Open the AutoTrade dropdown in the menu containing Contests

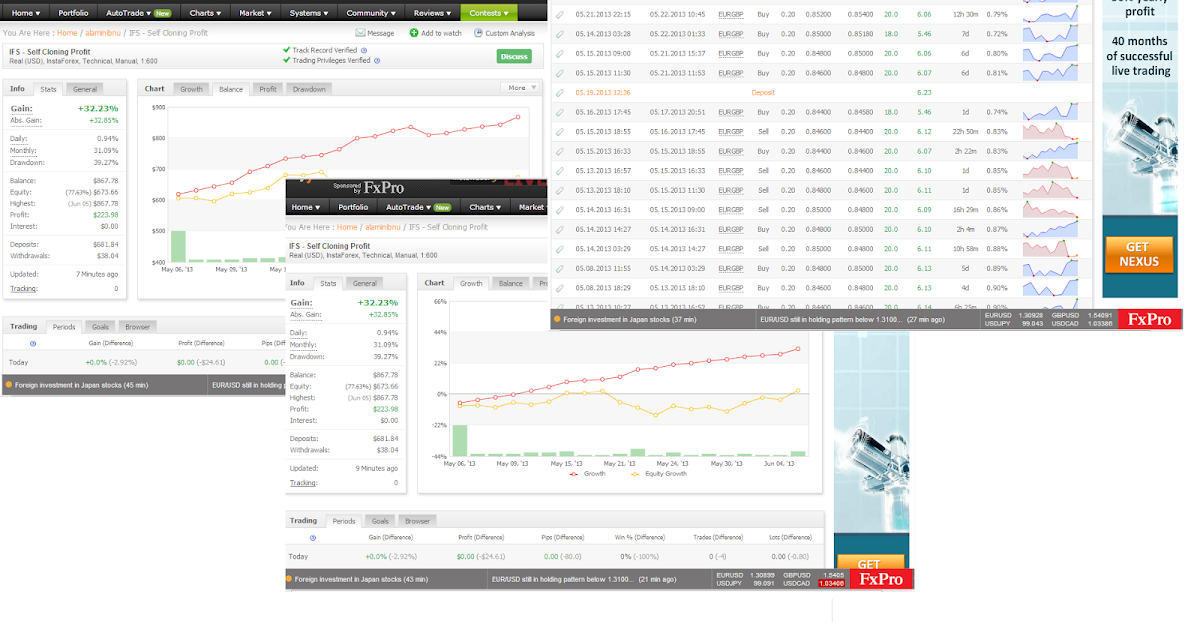coord(141,13)
